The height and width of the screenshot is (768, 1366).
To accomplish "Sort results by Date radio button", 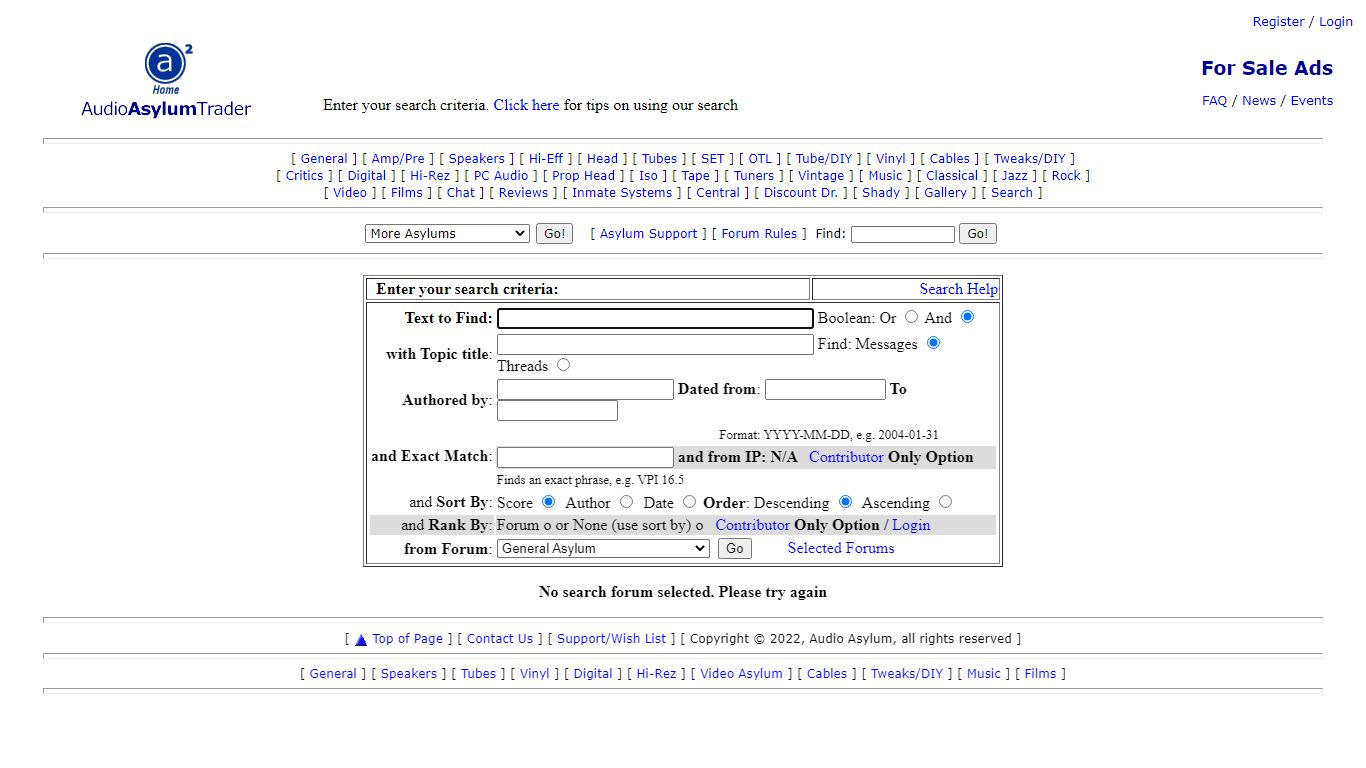I will click(x=689, y=502).
